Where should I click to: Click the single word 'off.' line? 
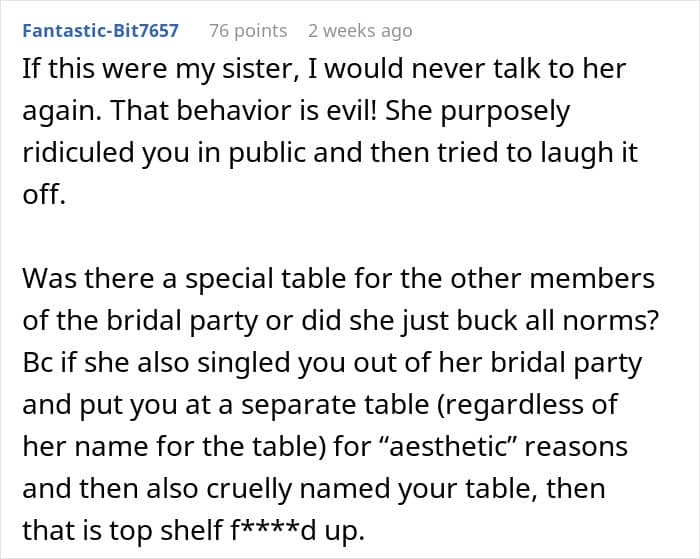tap(44, 194)
